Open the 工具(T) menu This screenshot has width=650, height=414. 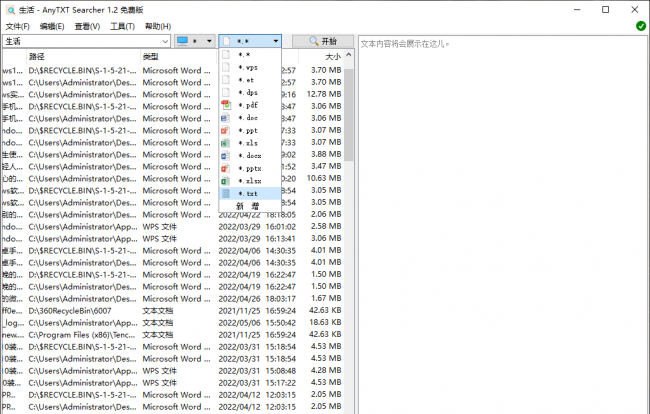point(122,27)
